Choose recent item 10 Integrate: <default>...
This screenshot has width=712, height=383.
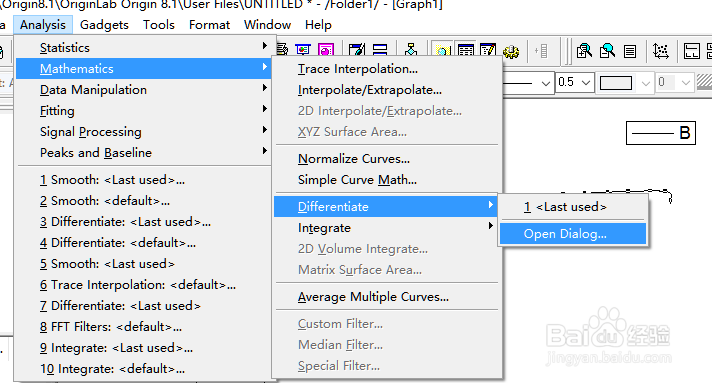pos(143,368)
